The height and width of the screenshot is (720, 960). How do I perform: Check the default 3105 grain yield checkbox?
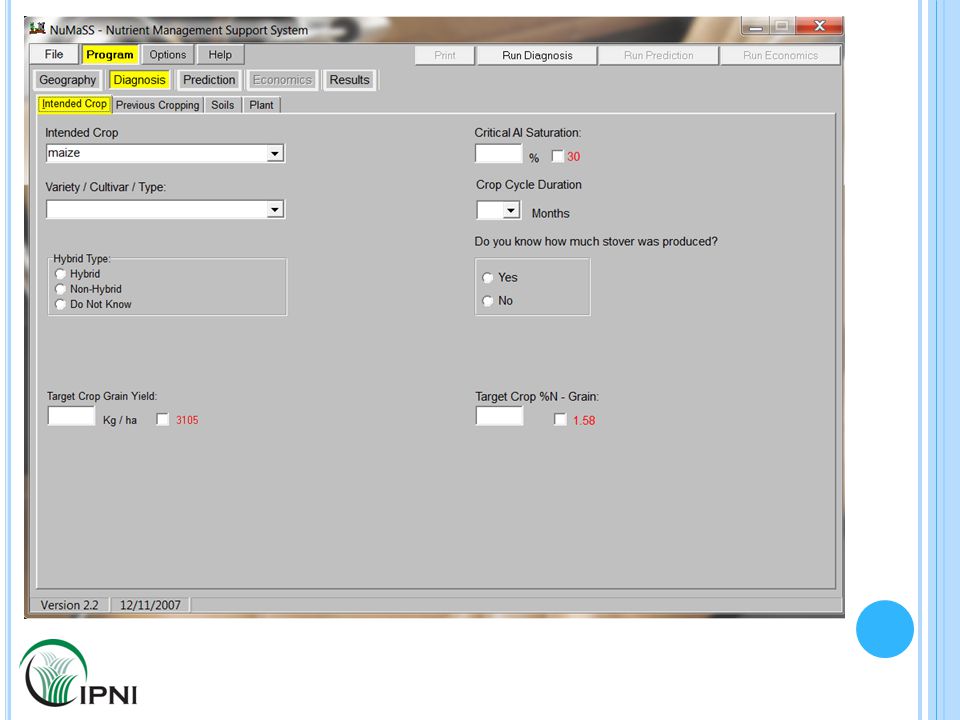[162, 419]
